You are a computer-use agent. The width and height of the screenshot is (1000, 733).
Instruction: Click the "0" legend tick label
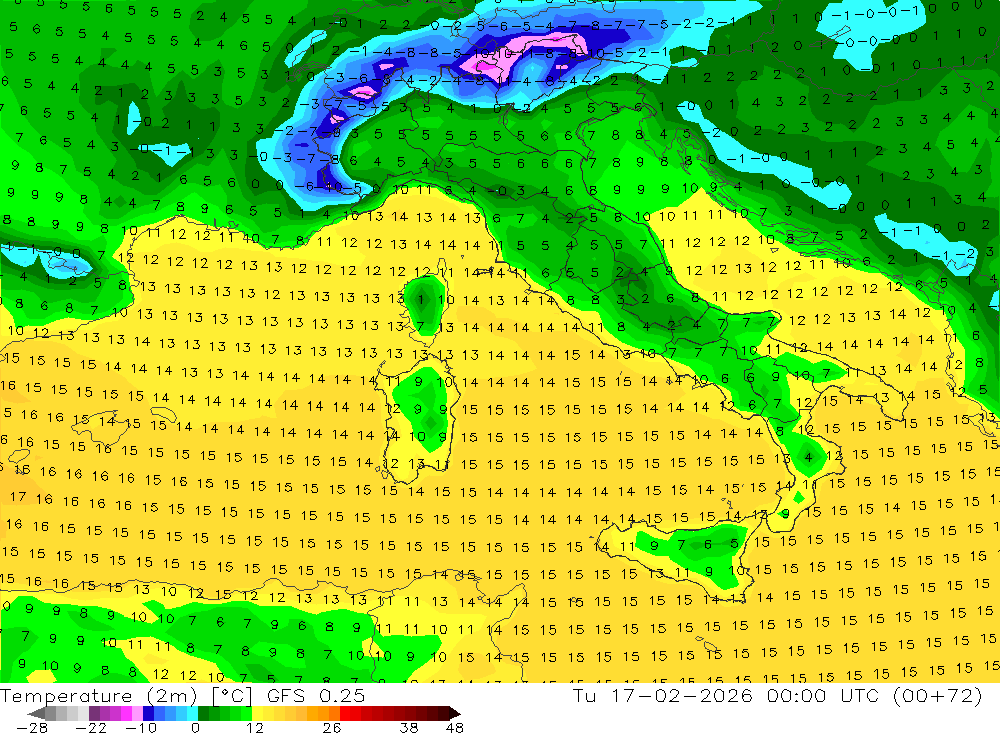(195, 728)
